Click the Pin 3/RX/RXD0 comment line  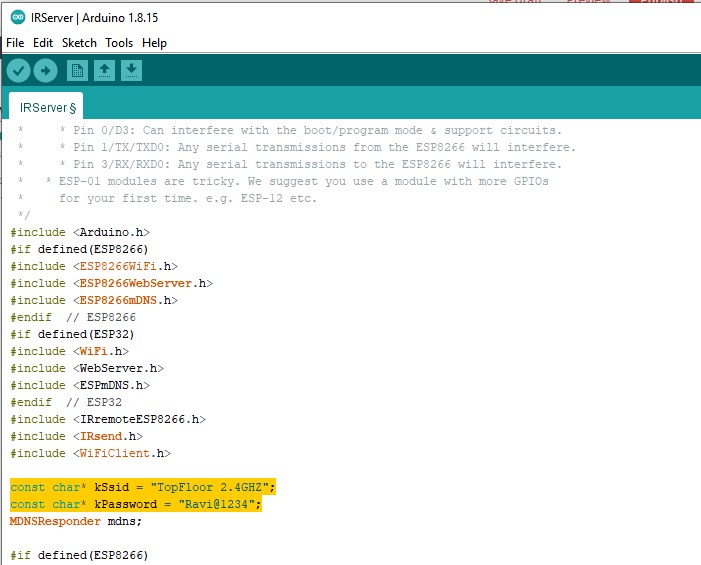point(289,164)
